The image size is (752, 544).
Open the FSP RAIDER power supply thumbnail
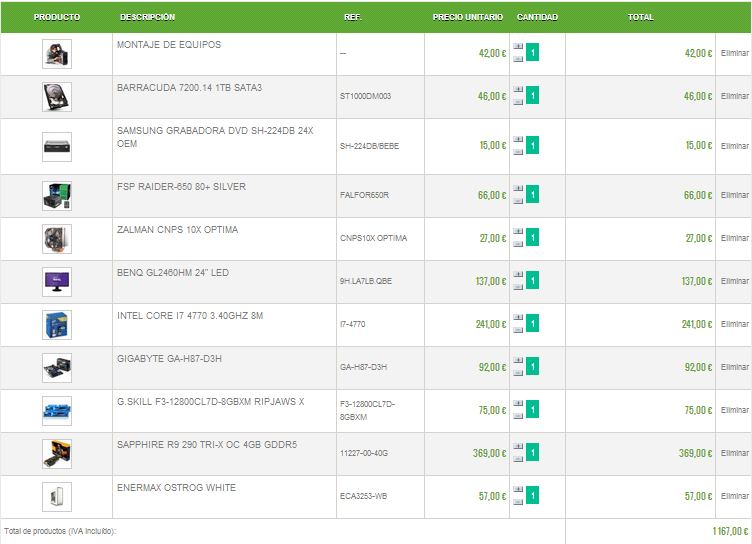[x=57, y=196]
